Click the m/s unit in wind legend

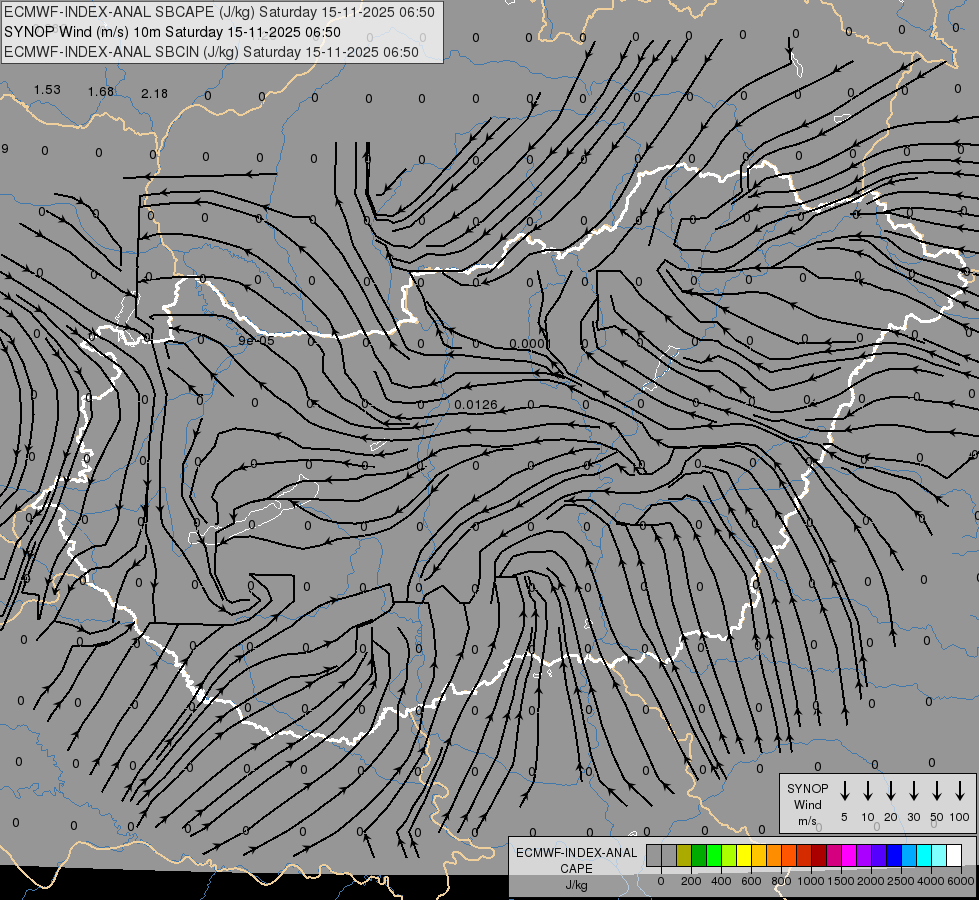[x=807, y=821]
